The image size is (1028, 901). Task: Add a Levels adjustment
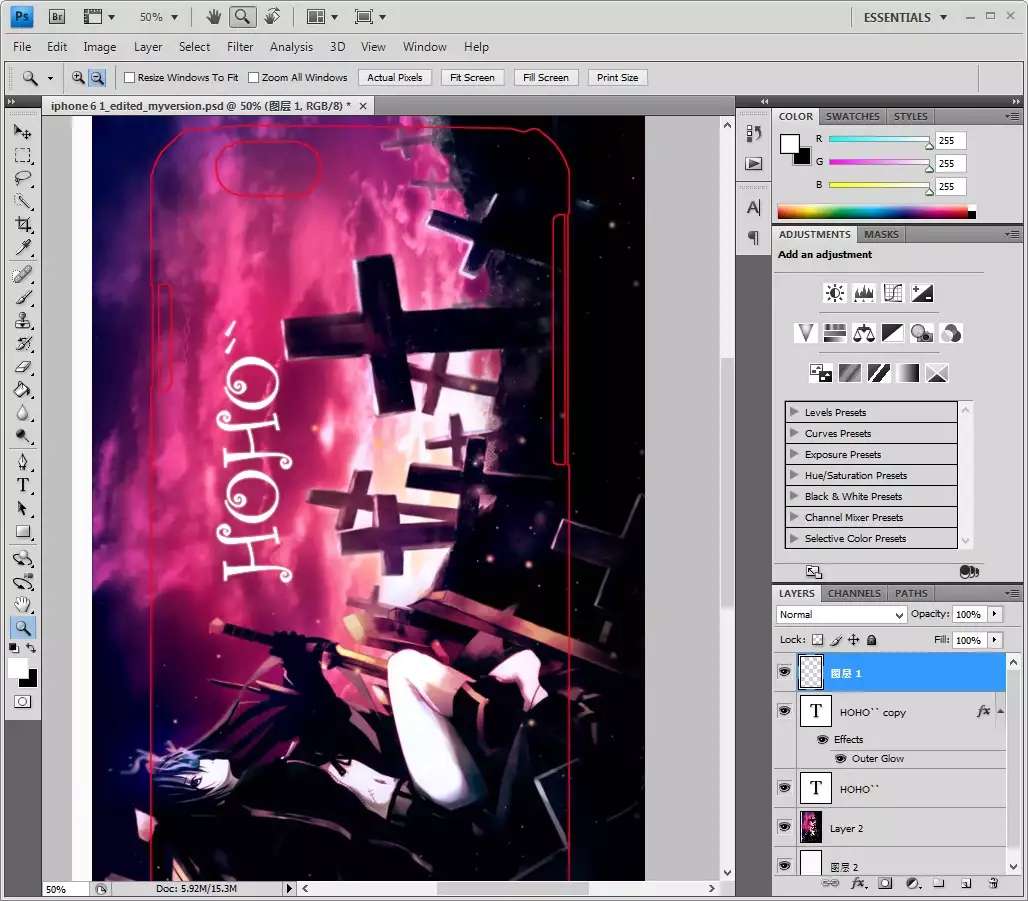[863, 293]
